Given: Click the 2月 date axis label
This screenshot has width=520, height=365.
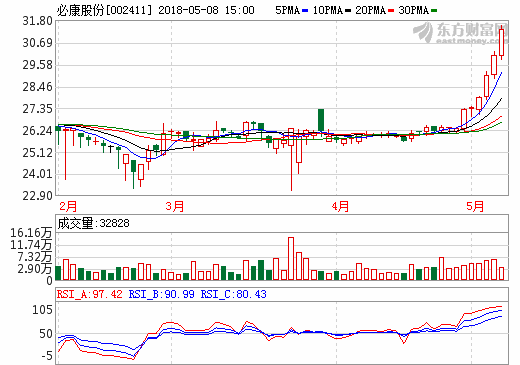Looking at the screenshot, I should pyautogui.click(x=68, y=206).
